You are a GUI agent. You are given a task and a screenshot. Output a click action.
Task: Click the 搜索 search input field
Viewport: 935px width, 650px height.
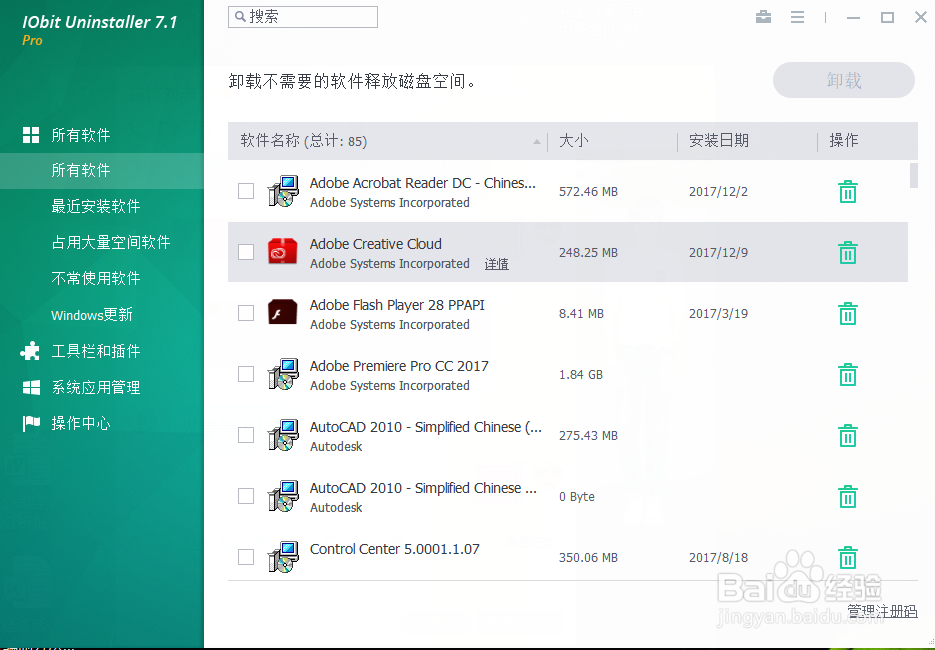[x=303, y=17]
